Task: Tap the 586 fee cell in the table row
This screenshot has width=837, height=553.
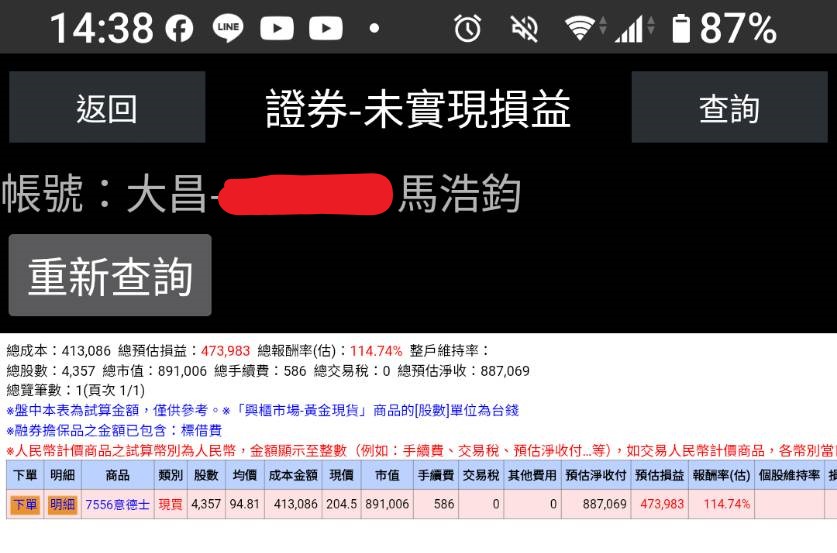Action: point(436,504)
